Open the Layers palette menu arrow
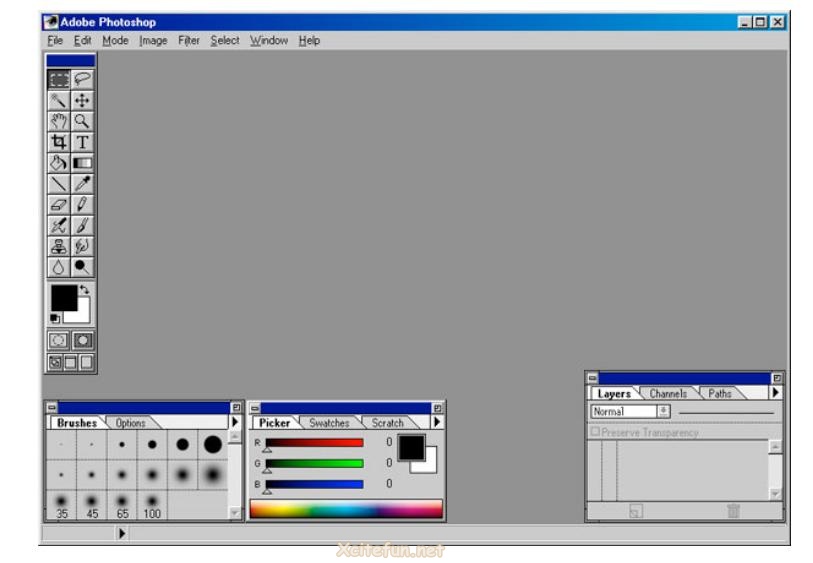Image resolution: width=813 pixels, height=563 pixels. click(x=776, y=392)
